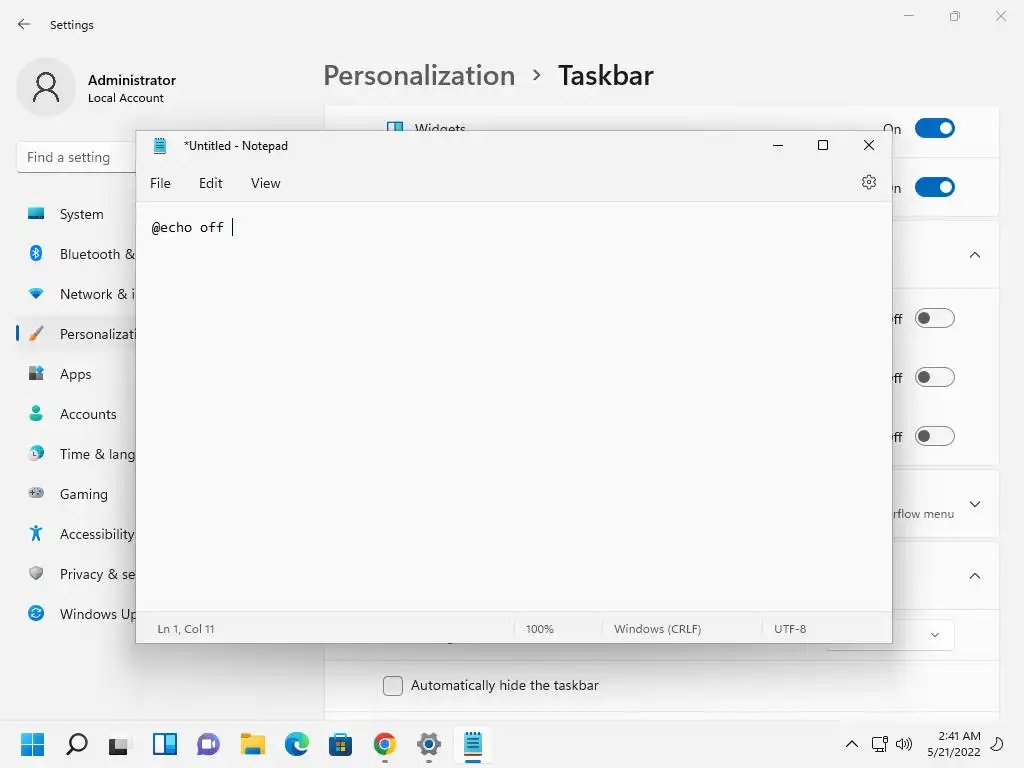Click the 100% zoom status entry
The image size is (1024, 768).
pyautogui.click(x=539, y=629)
